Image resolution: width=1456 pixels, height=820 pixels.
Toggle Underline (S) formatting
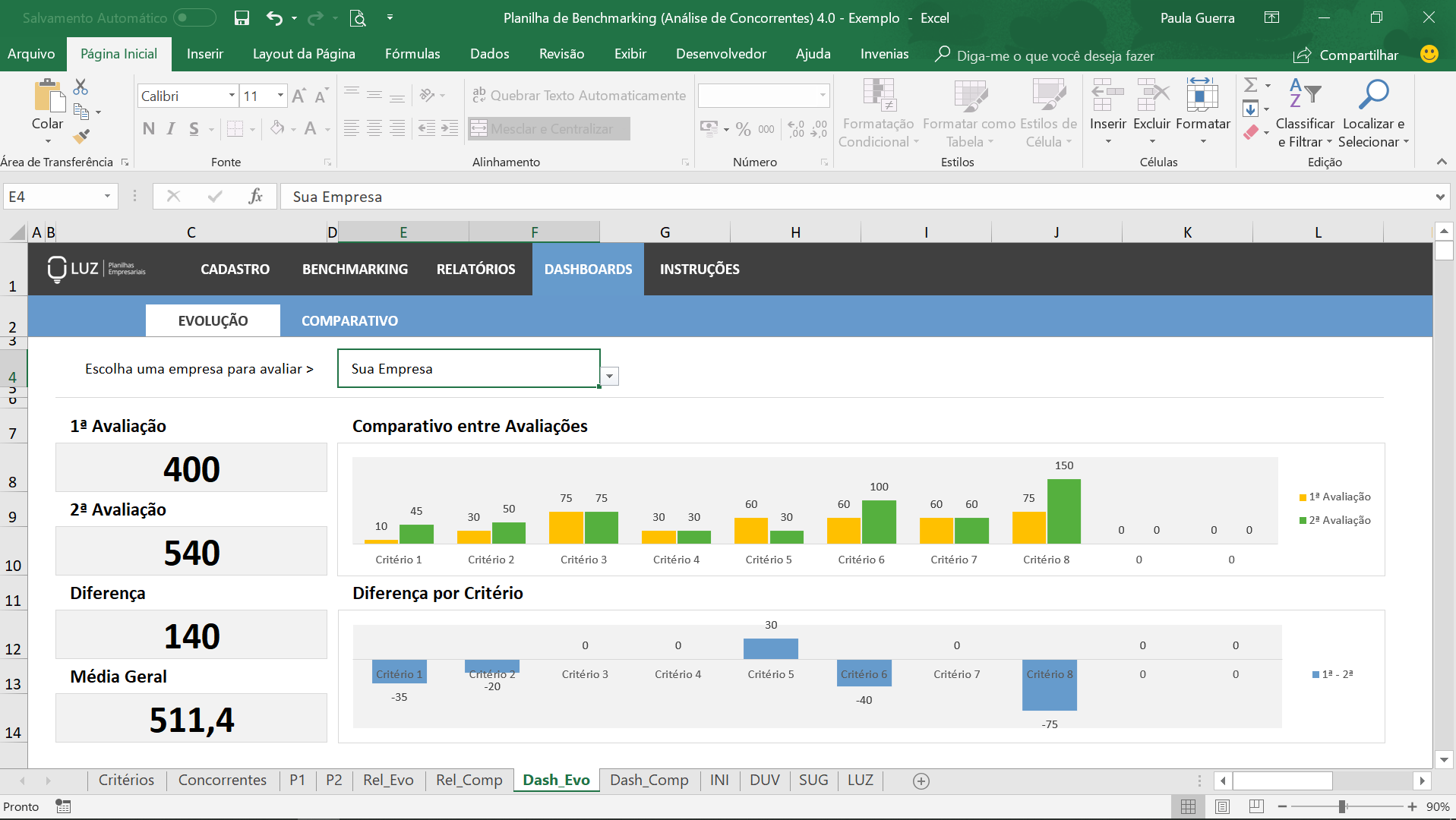tap(194, 128)
